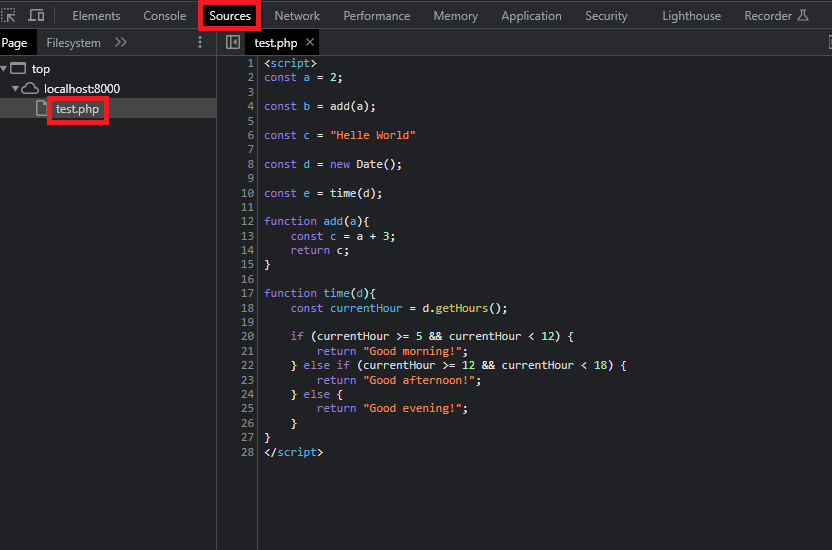Open the navigator three-dot more options menu
The image size is (832, 550).
(200, 43)
